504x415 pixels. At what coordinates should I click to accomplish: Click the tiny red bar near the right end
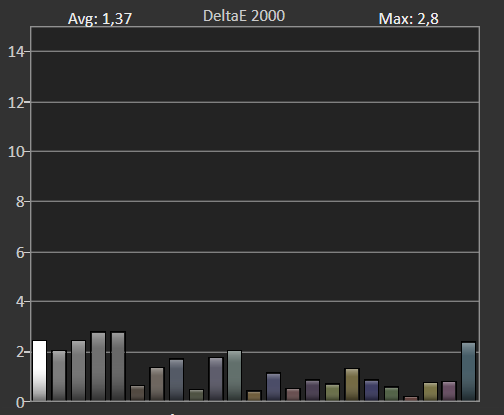(411, 398)
